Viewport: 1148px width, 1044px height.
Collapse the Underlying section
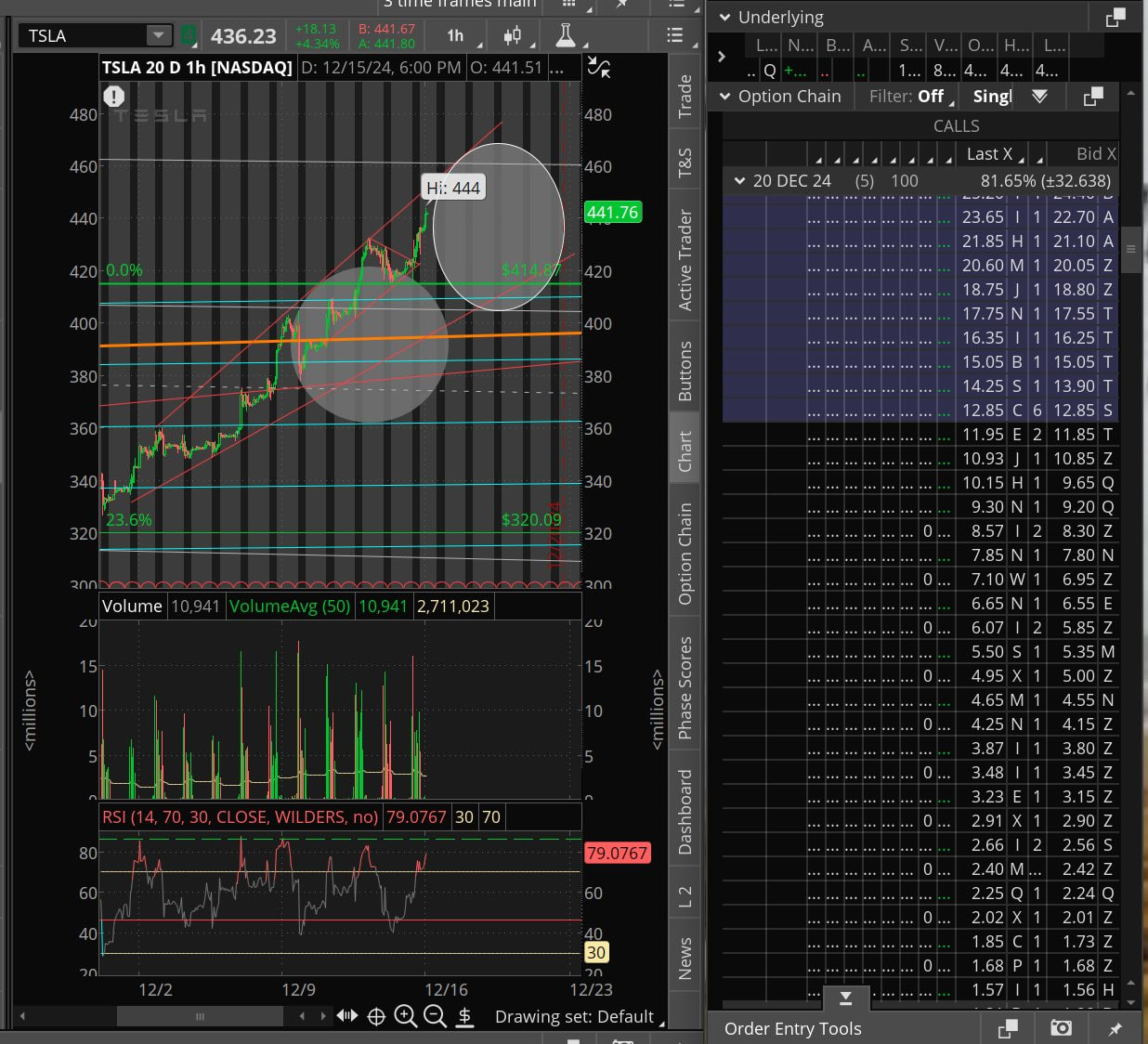pos(724,18)
